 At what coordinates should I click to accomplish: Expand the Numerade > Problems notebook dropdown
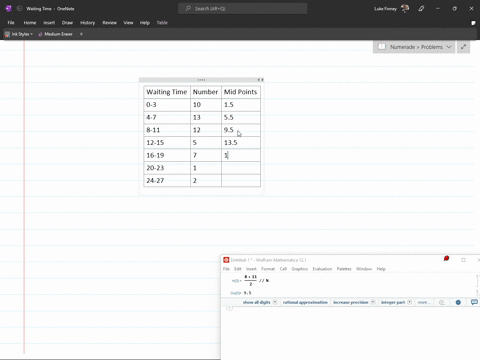coord(449,47)
